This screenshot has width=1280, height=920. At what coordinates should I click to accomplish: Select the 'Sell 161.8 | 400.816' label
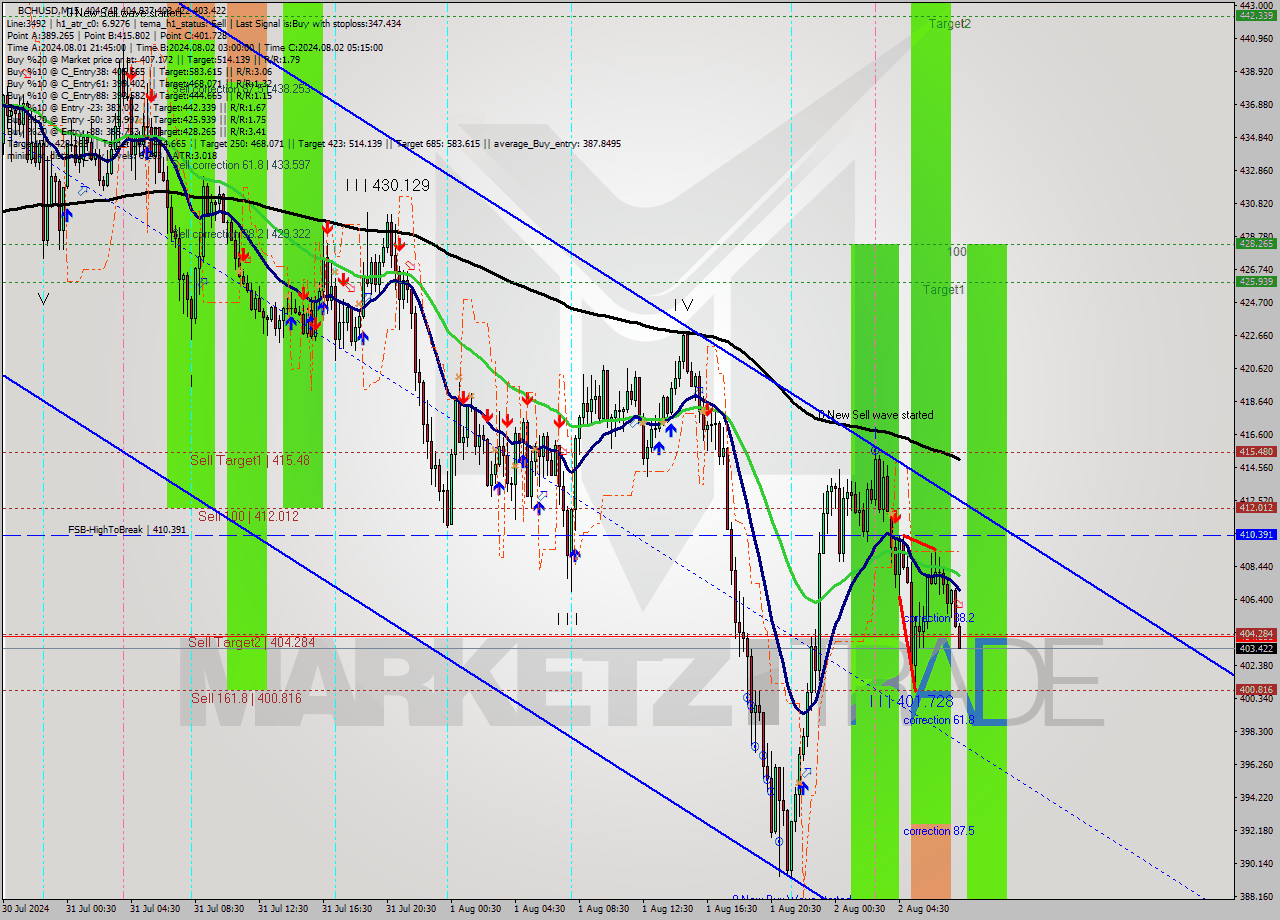coord(246,698)
